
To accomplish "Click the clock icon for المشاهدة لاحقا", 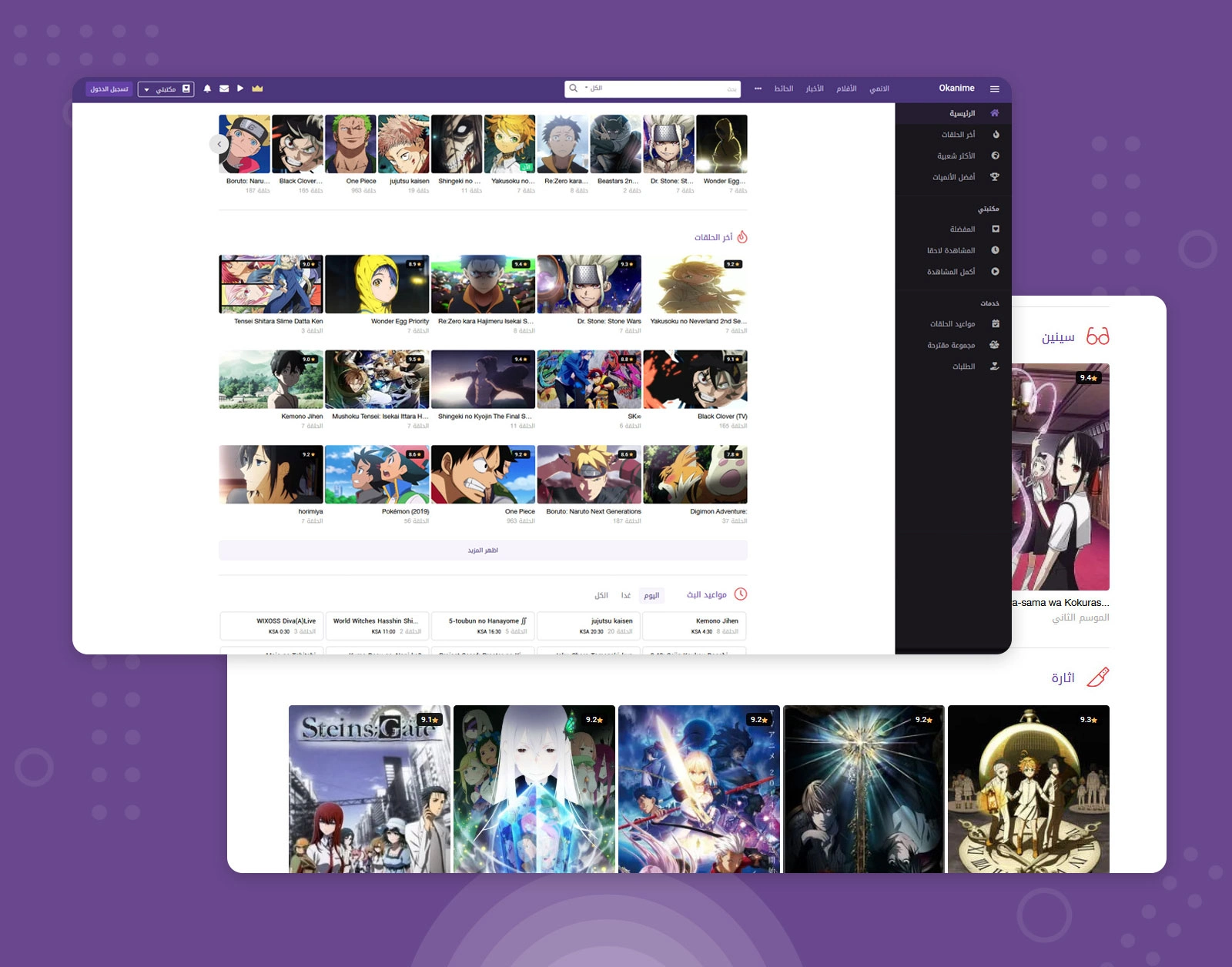I will [x=996, y=250].
